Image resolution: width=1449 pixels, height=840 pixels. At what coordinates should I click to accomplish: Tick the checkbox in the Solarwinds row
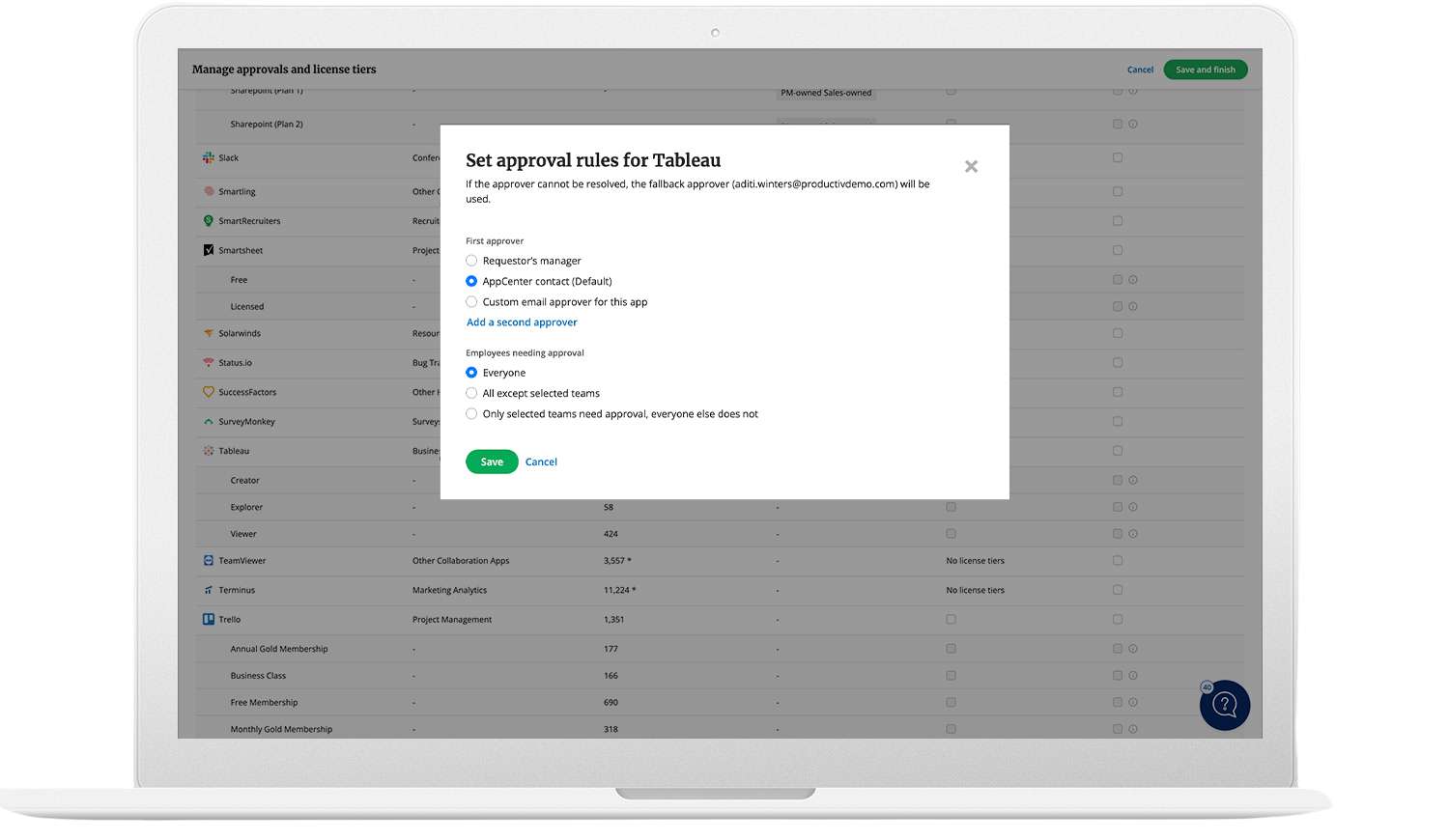click(1118, 333)
